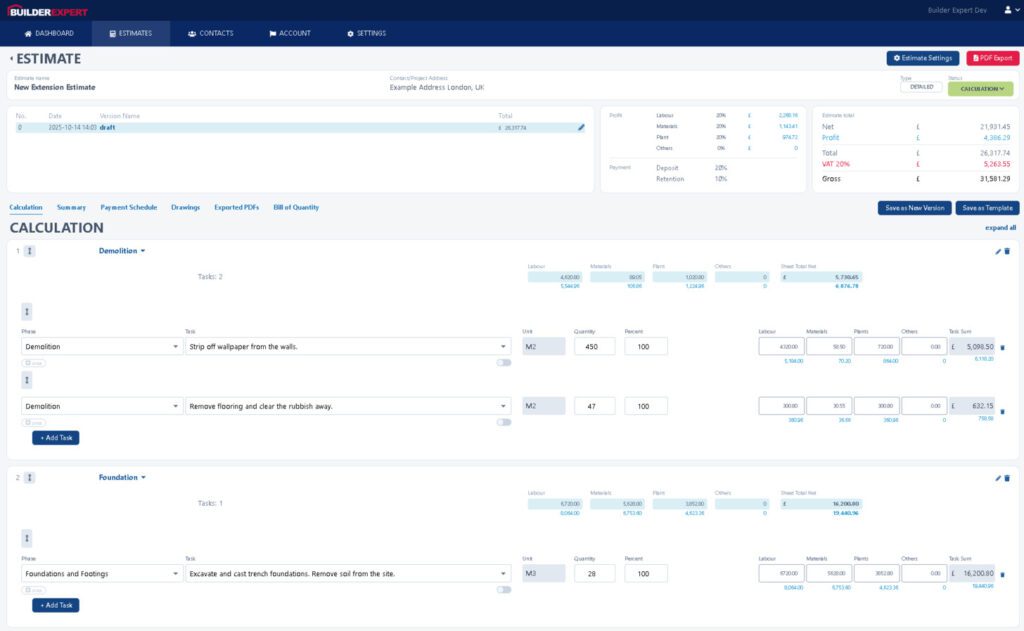Open the CALCULATION status dropdown
The width and height of the screenshot is (1024, 631).
tap(980, 88)
